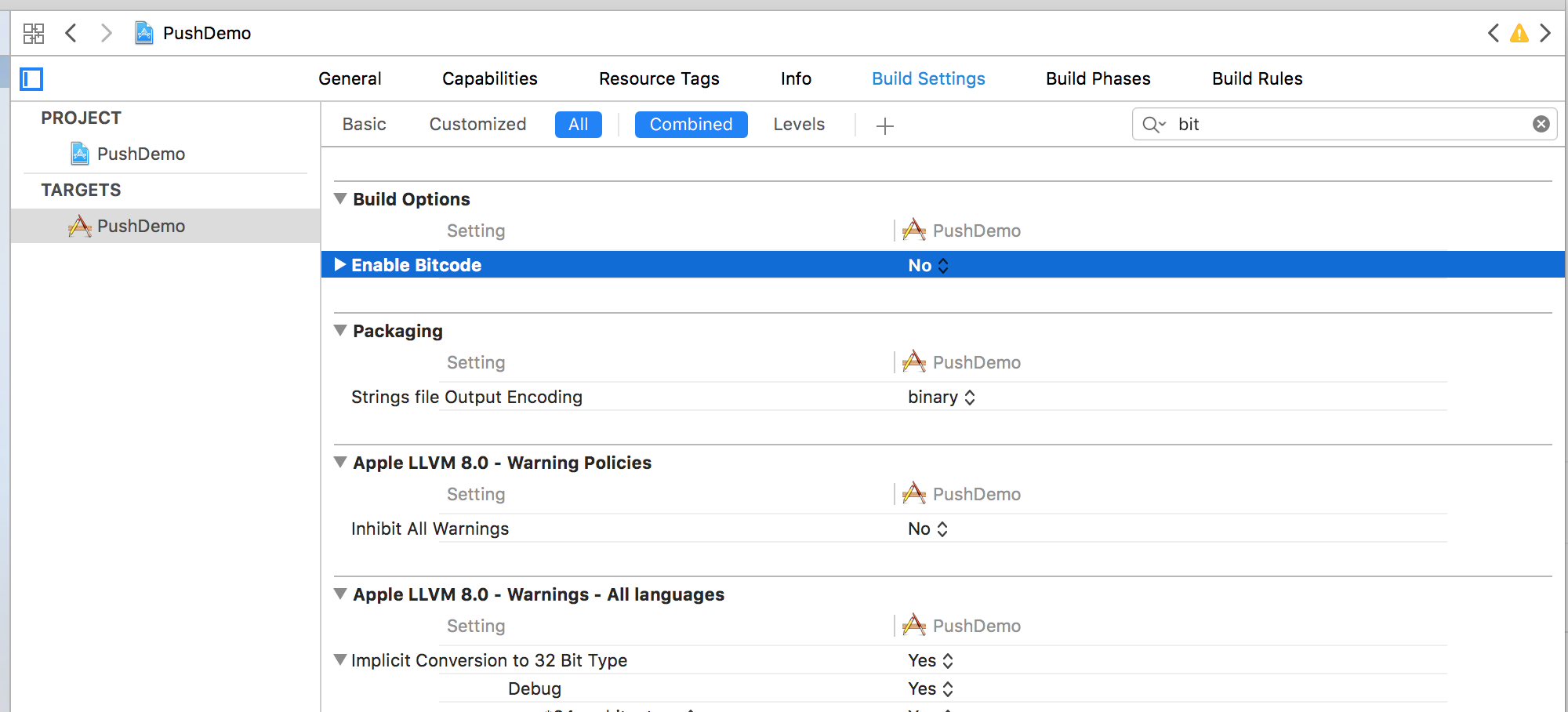Screen dimensions: 1568x712
Task: Expand the Enable Bitcode setting row
Action: tap(340, 265)
